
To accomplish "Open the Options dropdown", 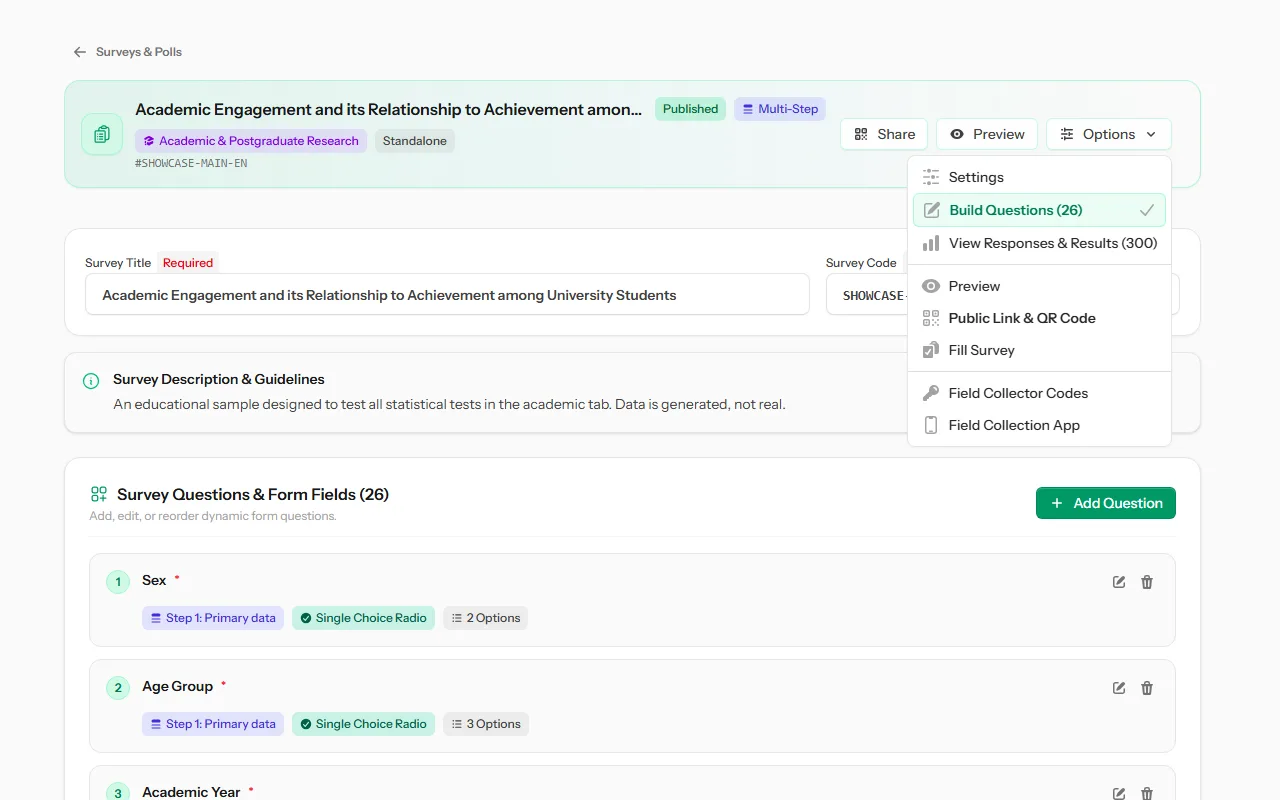I will 1108,134.
